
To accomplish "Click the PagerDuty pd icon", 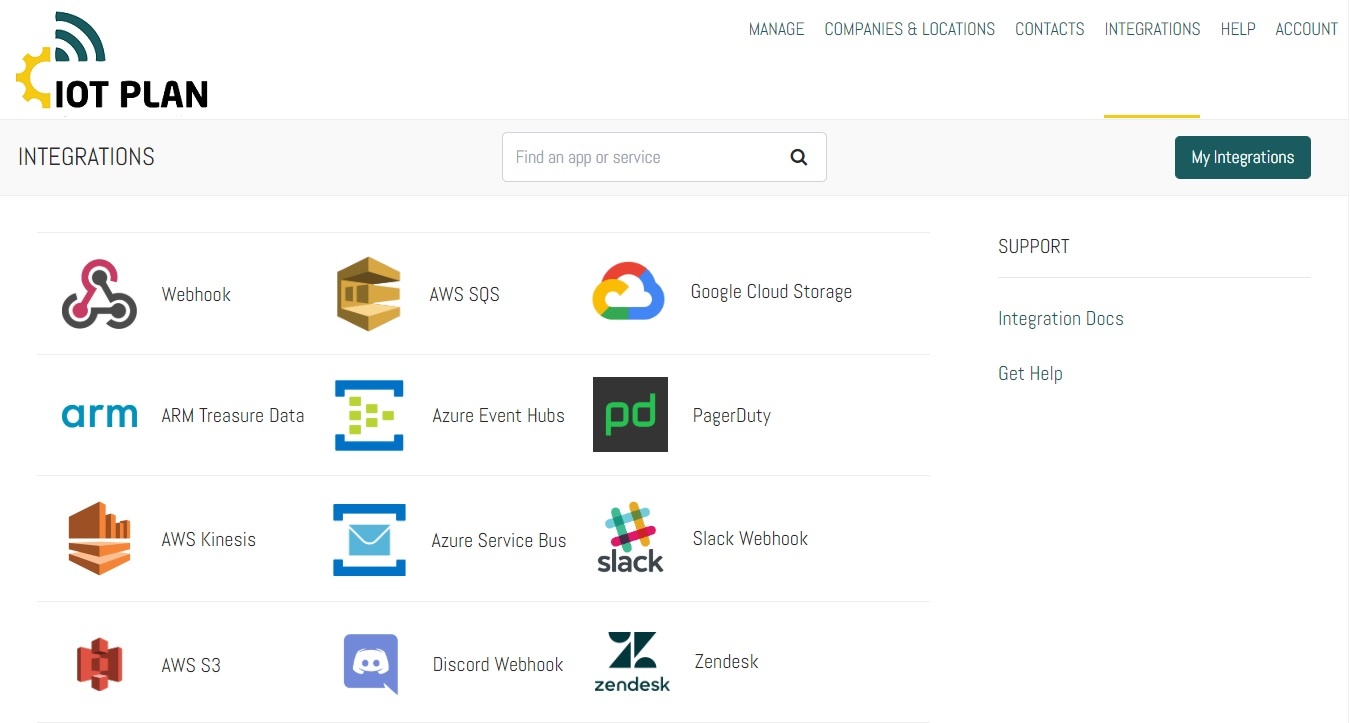I will [x=630, y=414].
